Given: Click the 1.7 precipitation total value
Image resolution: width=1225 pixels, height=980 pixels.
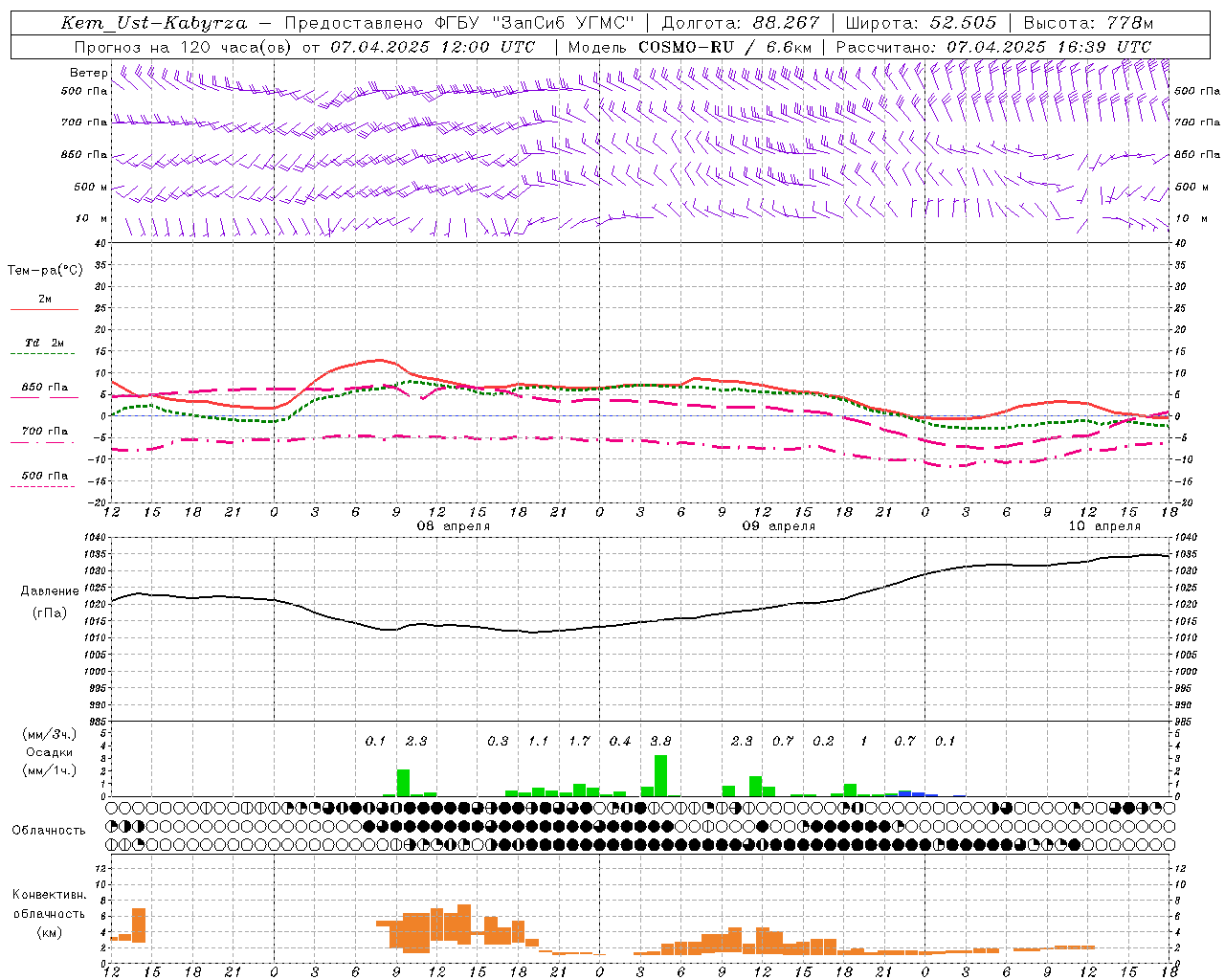Looking at the screenshot, I should pos(579,741).
